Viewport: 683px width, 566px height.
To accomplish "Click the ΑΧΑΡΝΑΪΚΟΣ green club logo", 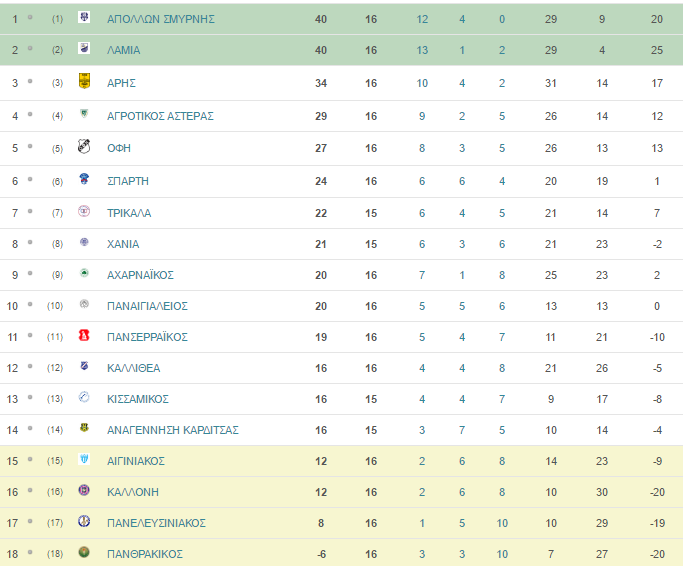I will (x=84, y=273).
